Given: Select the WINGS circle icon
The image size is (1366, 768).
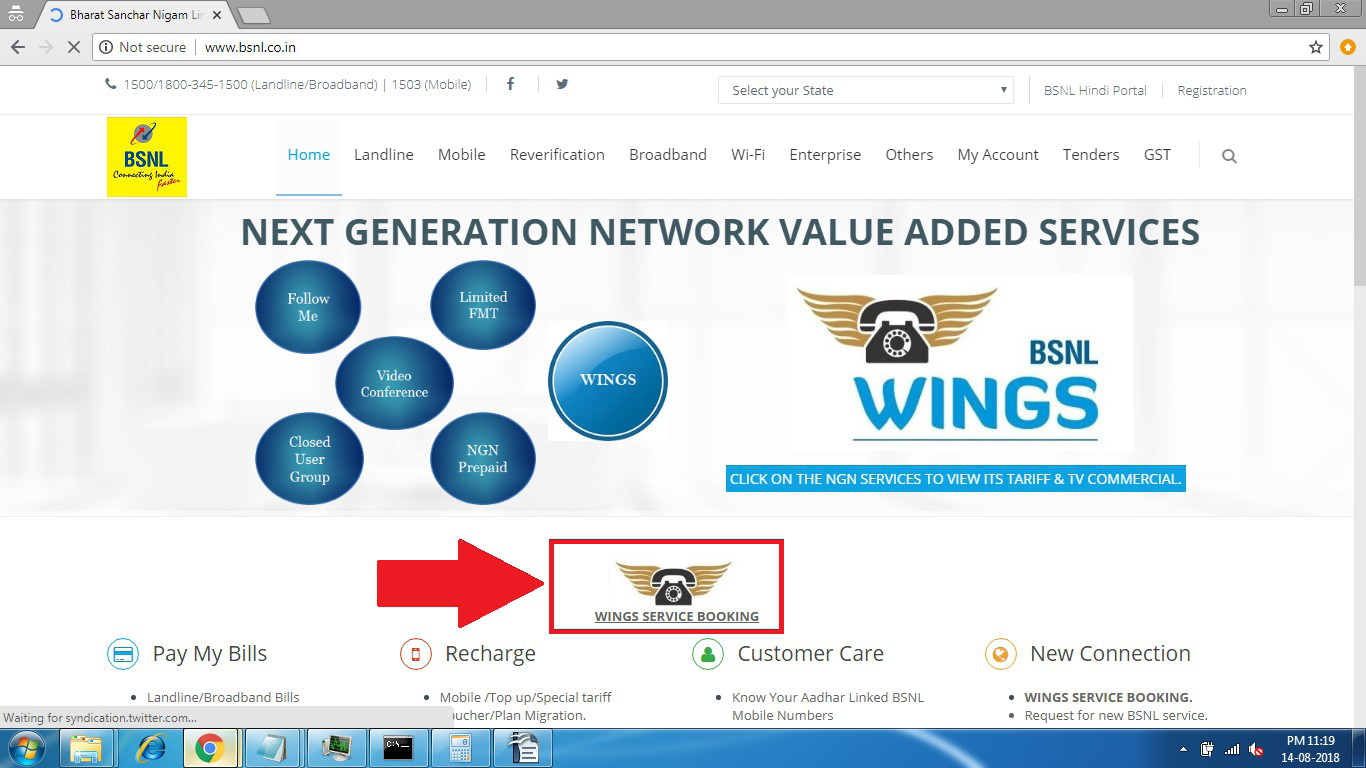Looking at the screenshot, I should (x=607, y=380).
